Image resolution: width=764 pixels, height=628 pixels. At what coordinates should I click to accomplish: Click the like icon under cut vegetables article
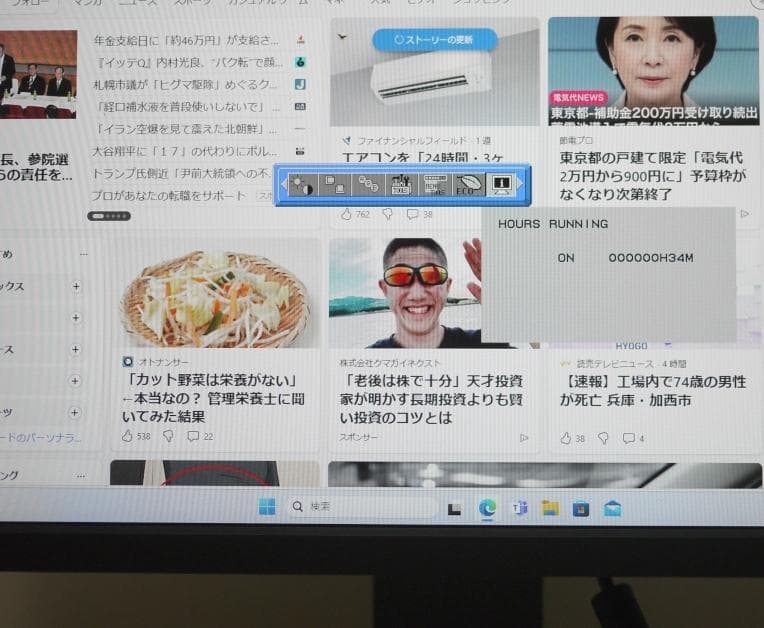127,436
